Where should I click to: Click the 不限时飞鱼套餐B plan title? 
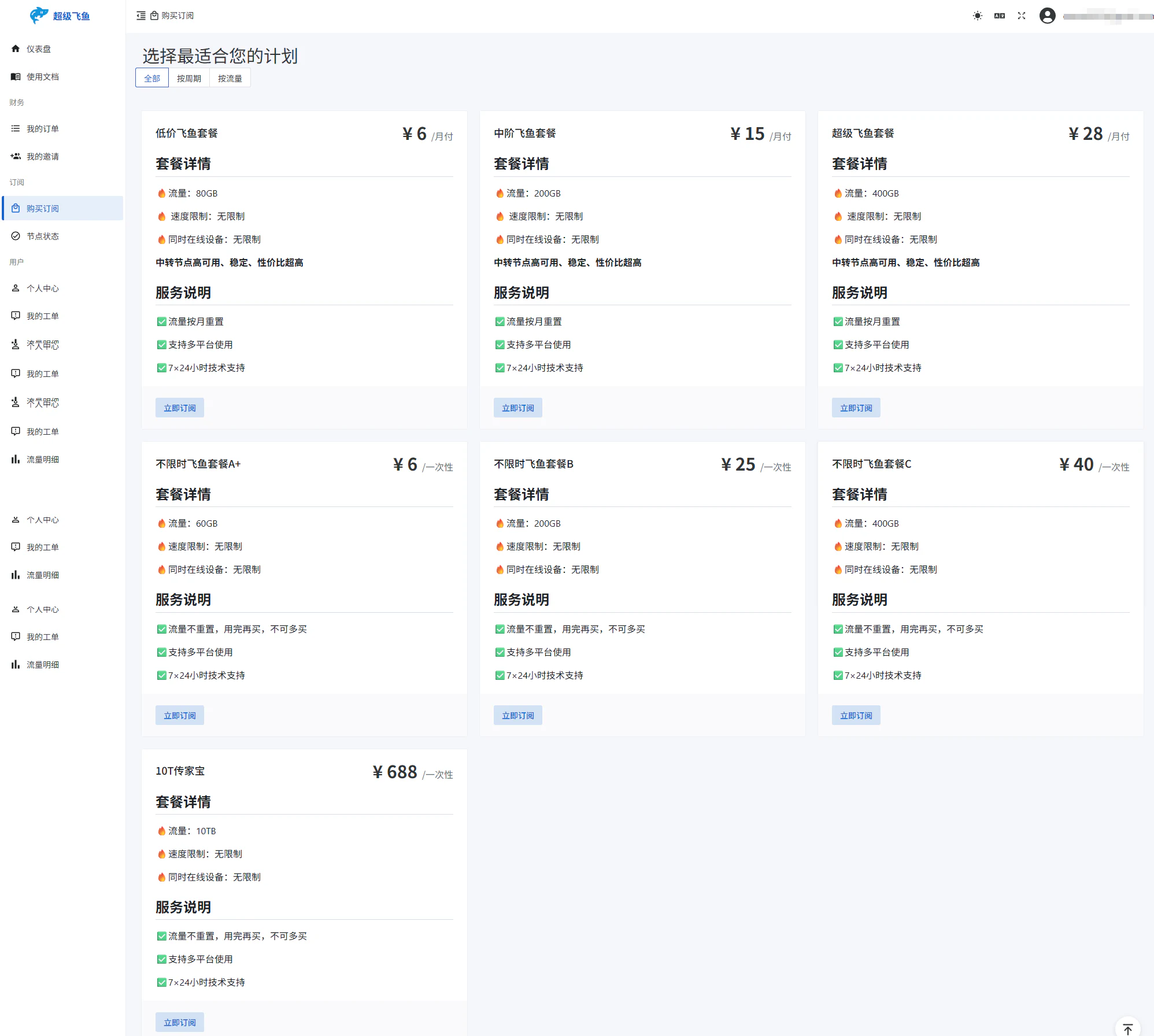coord(534,464)
